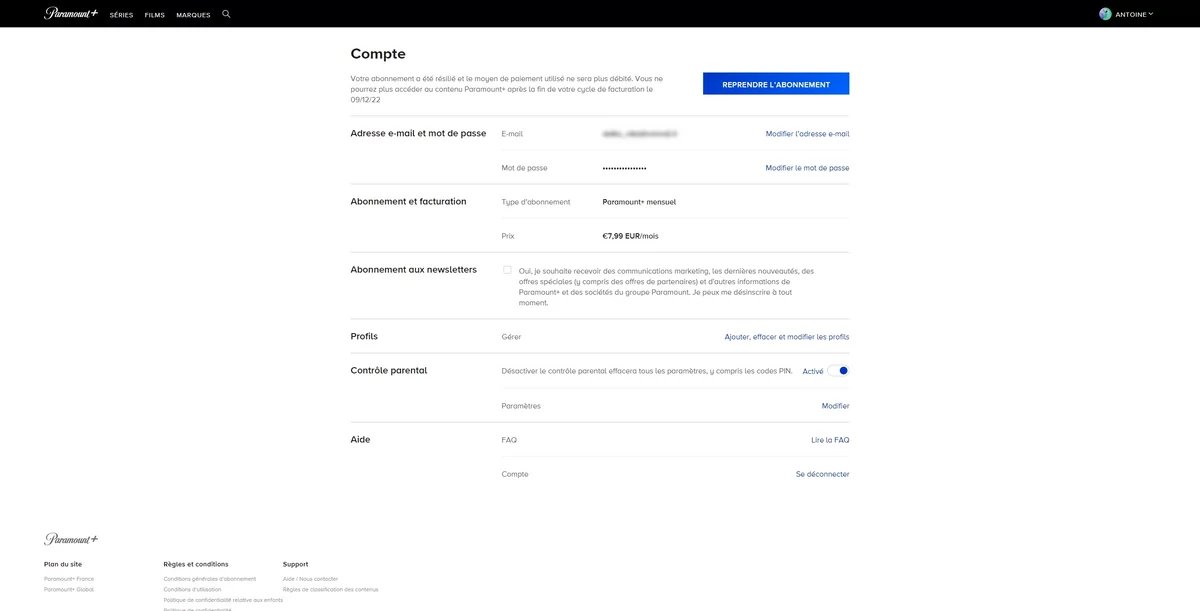Viewport: 1200px width, 611px height.
Task: Open Paramount+ France footer link
Action: click(69, 578)
